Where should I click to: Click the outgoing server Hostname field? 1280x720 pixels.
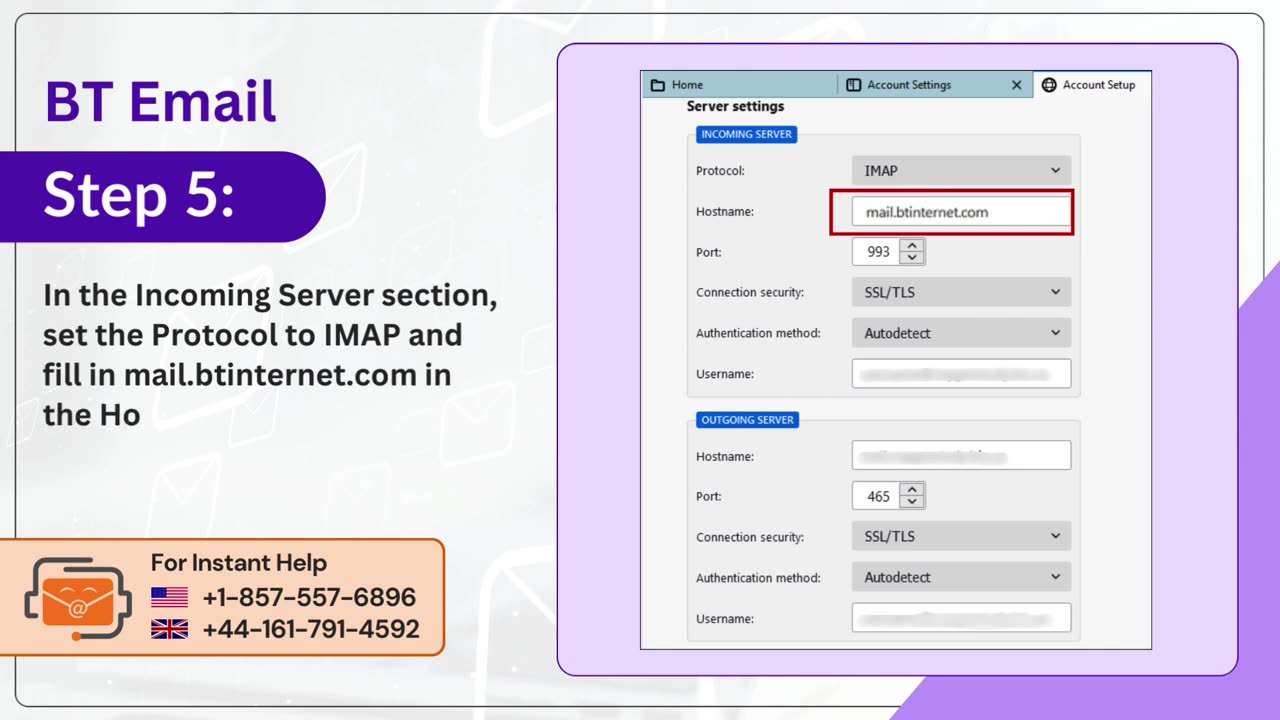[961, 456]
